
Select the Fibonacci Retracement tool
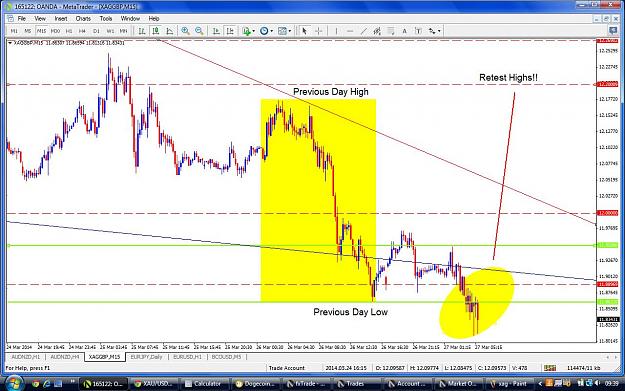391,31
